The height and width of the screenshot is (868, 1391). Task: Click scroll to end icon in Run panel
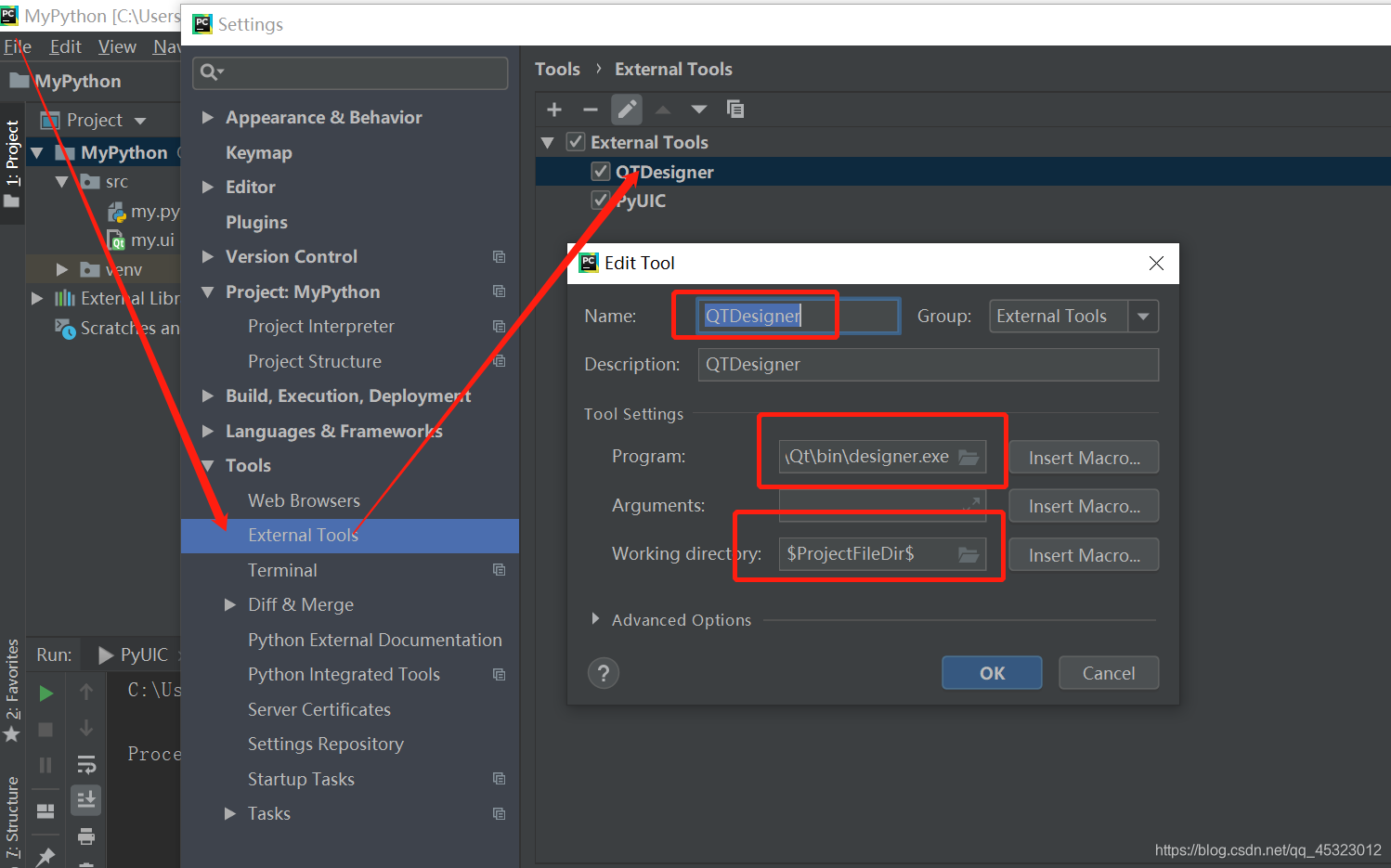click(x=86, y=799)
